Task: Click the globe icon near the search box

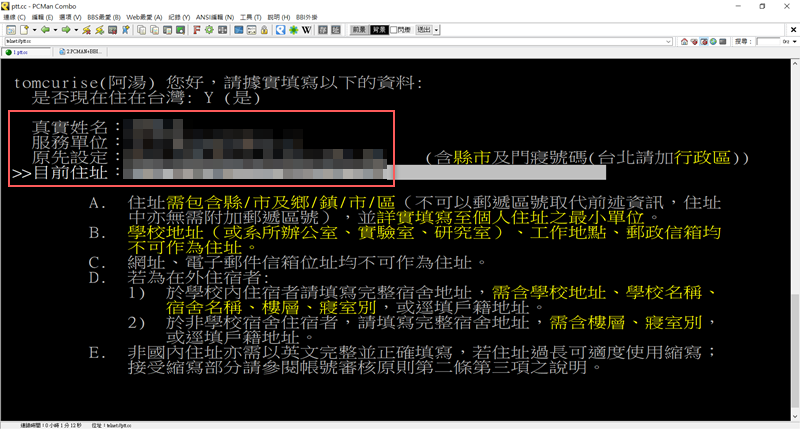Action: click(713, 41)
